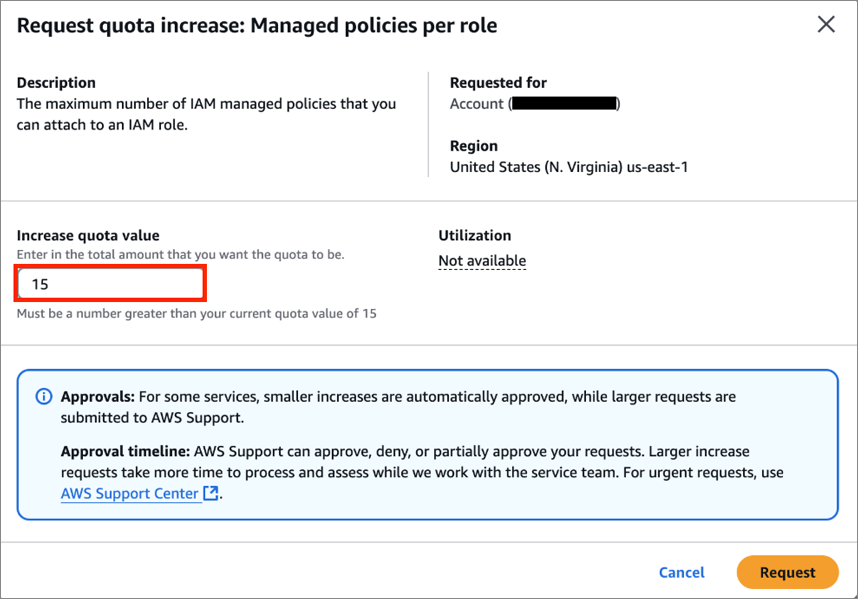The image size is (858, 599).
Task: Click the redacted account number
Action: 564,104
